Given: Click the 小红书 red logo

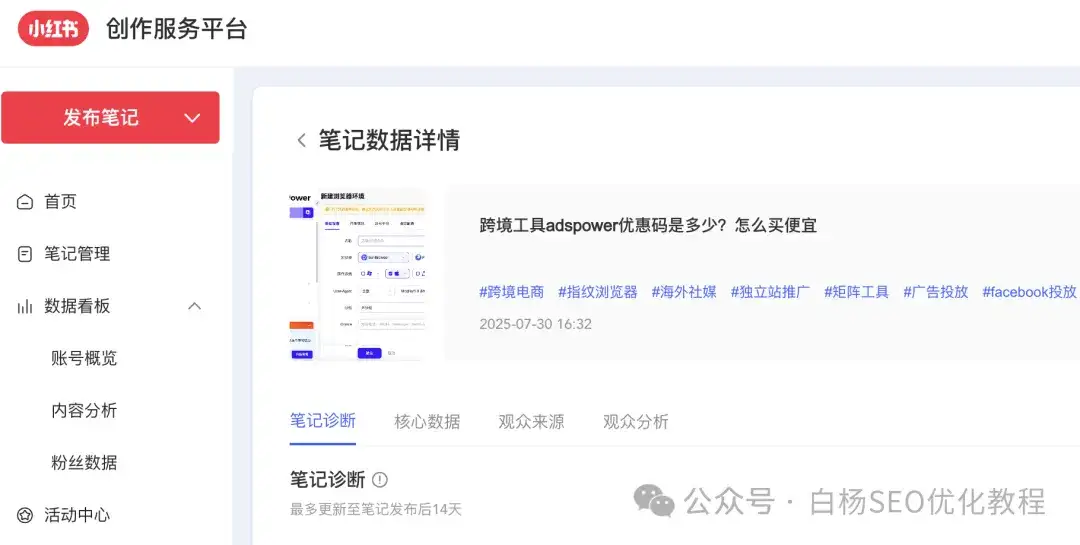Looking at the screenshot, I should click(x=53, y=30).
